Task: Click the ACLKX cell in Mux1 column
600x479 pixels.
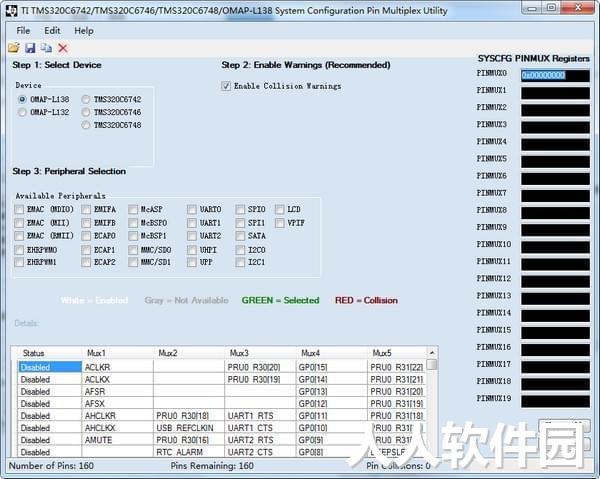Action: pyautogui.click(x=117, y=380)
